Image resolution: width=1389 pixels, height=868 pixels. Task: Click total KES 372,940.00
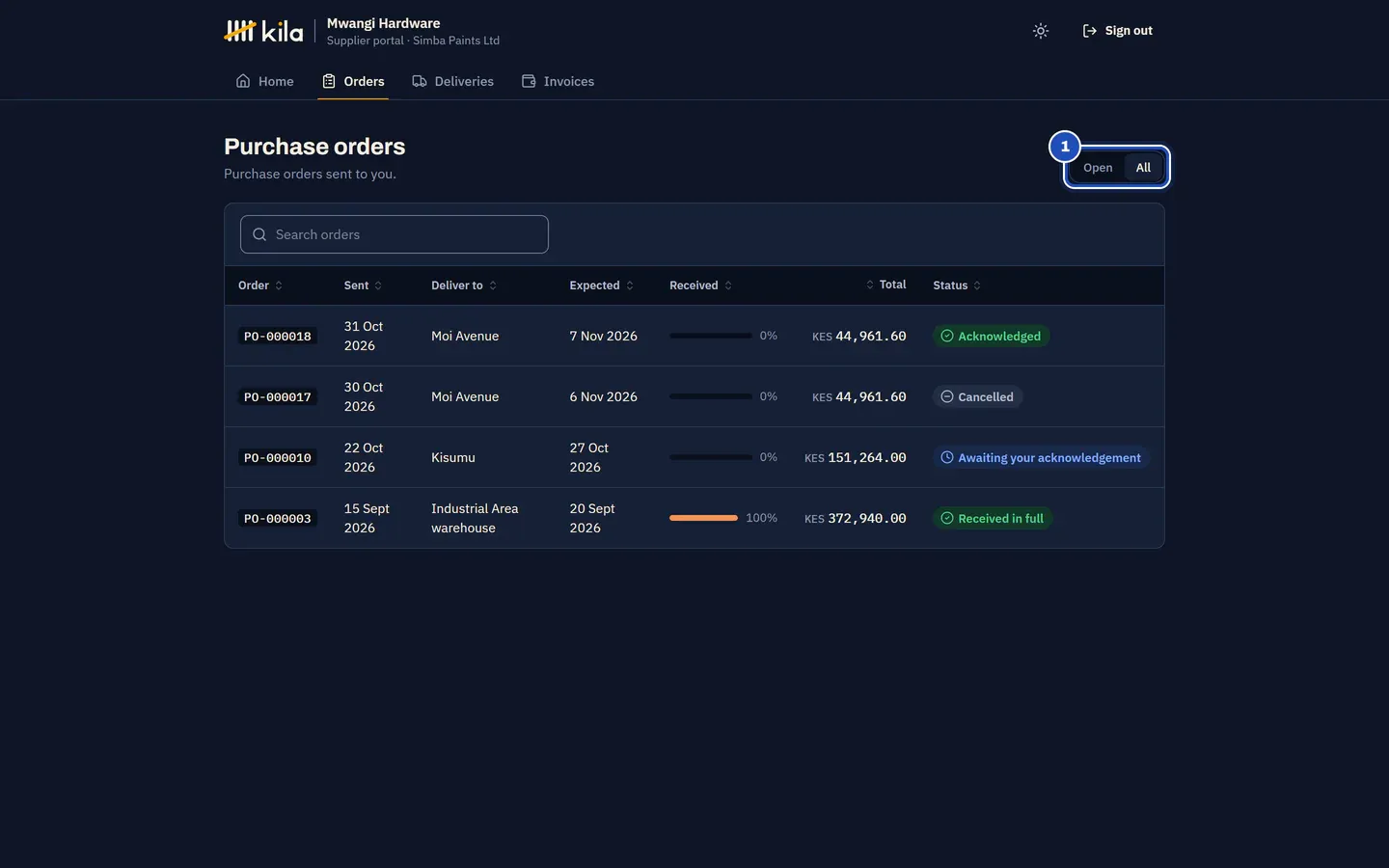pyautogui.click(x=856, y=518)
